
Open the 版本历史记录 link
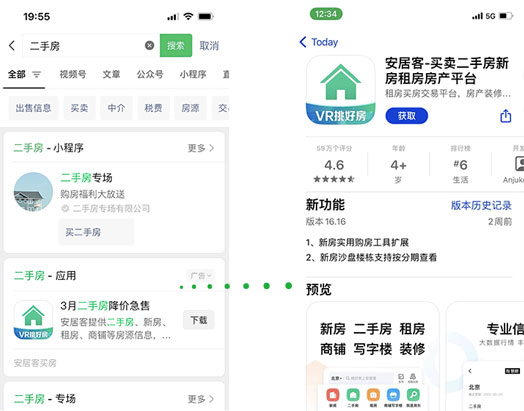481,206
